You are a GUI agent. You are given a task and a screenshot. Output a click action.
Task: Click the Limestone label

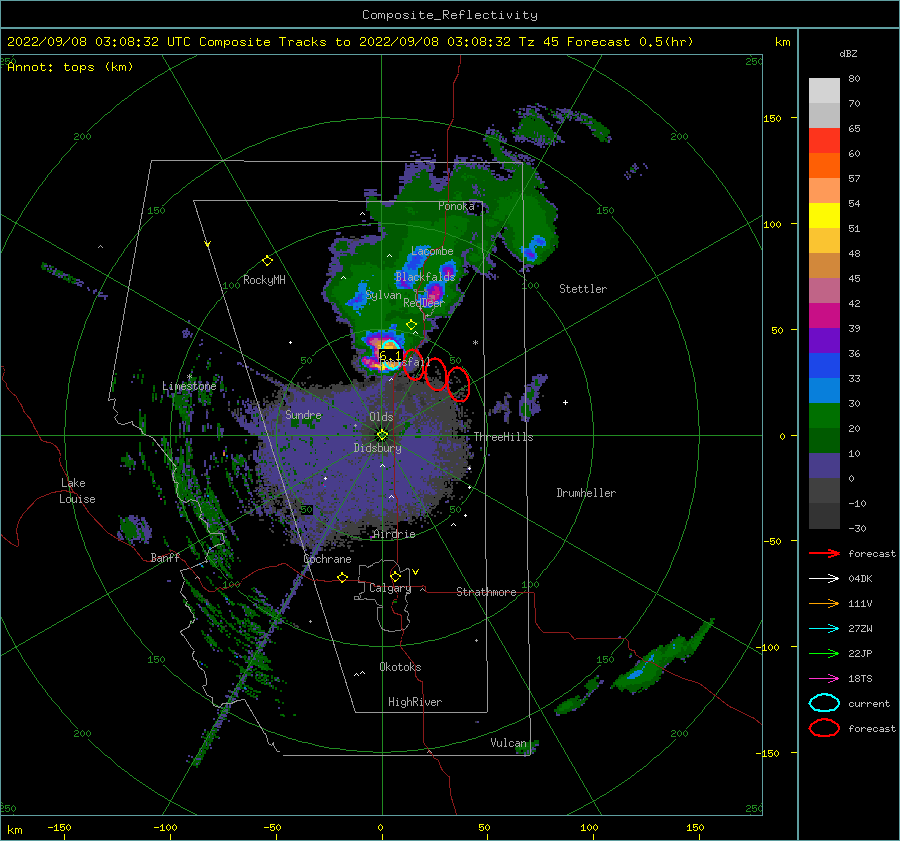pyautogui.click(x=189, y=386)
